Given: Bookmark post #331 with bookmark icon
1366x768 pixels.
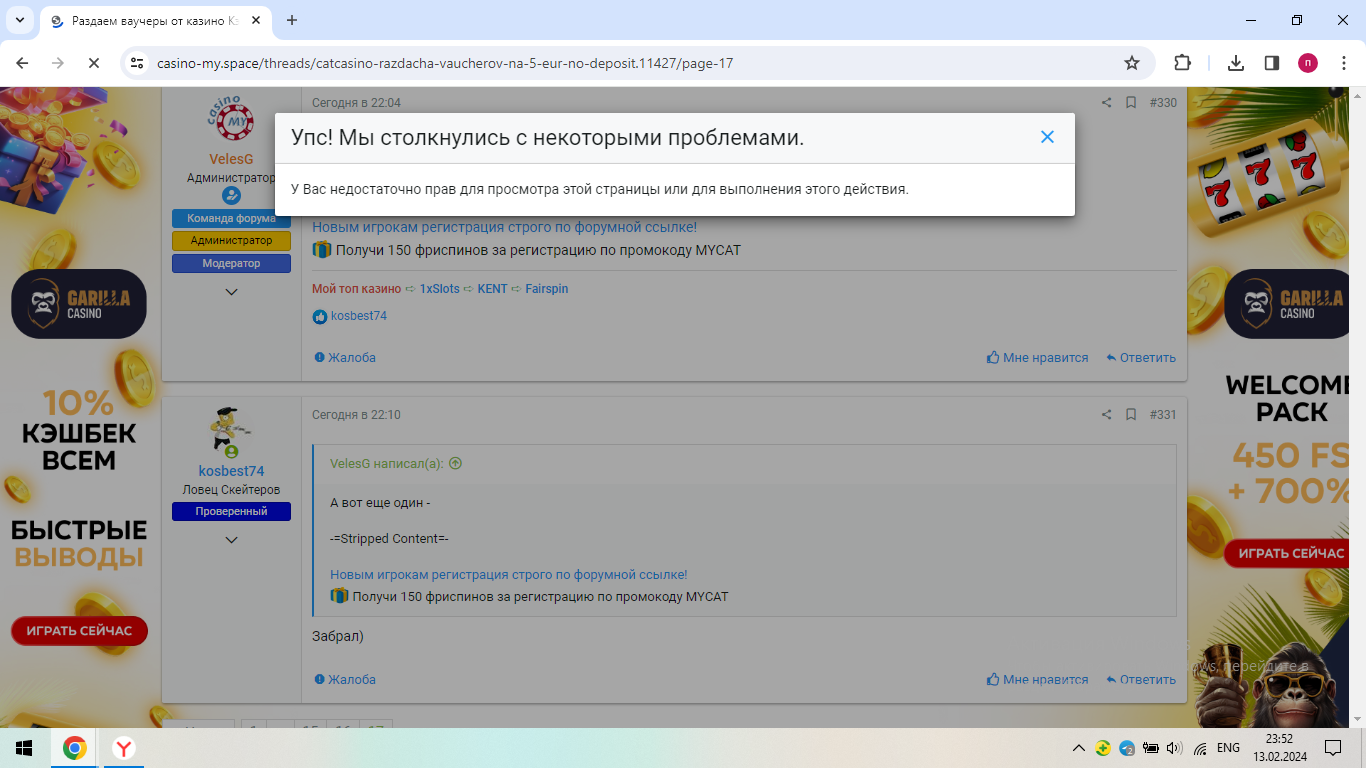Looking at the screenshot, I should (1131, 415).
